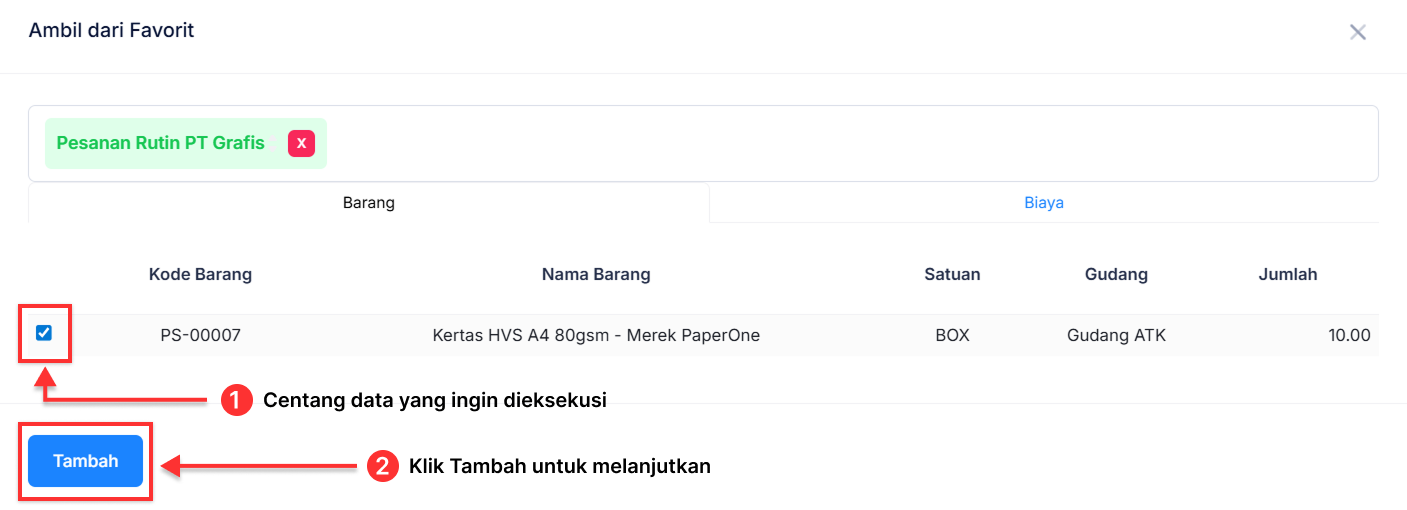This screenshot has height=510, width=1407.
Task: Close the Ambil dari Favorit dialog
Action: 1357,32
